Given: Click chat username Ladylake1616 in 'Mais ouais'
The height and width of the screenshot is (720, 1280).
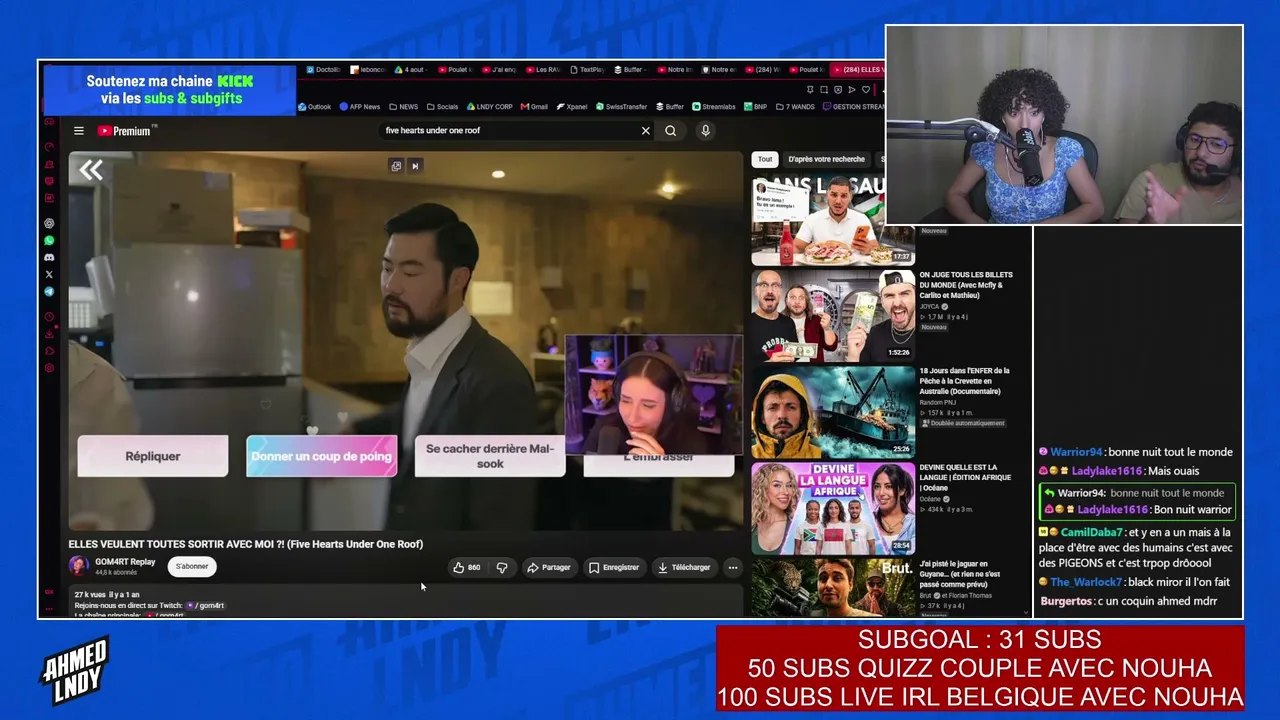Looking at the screenshot, I should pyautogui.click(x=1107, y=471).
